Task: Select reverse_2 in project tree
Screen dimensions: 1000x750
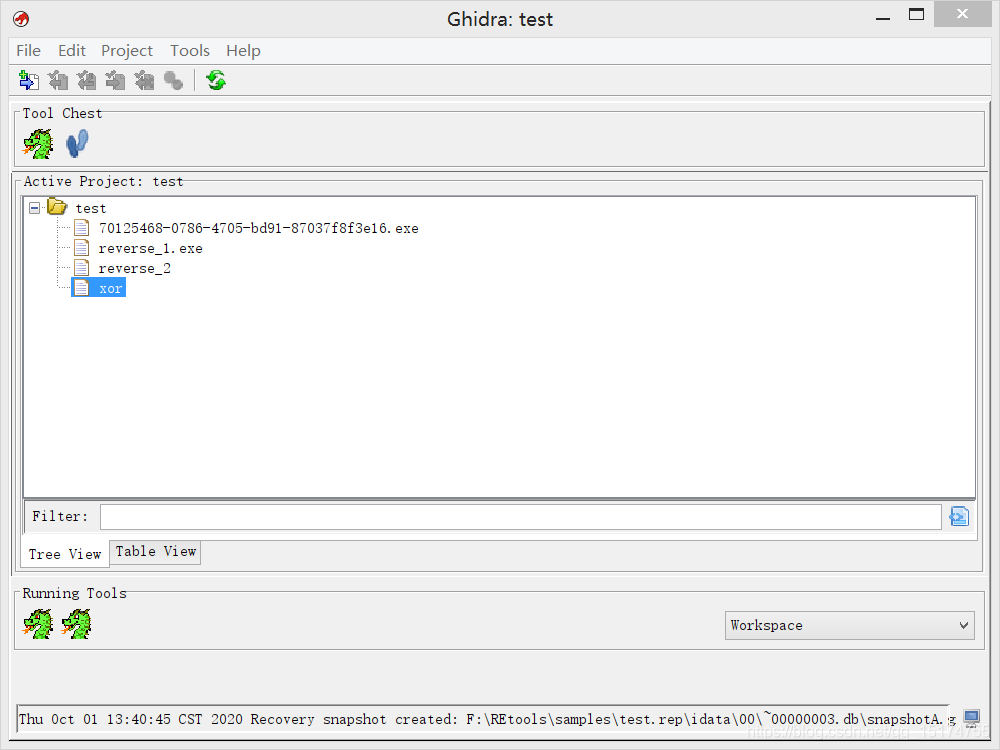Action: (135, 268)
